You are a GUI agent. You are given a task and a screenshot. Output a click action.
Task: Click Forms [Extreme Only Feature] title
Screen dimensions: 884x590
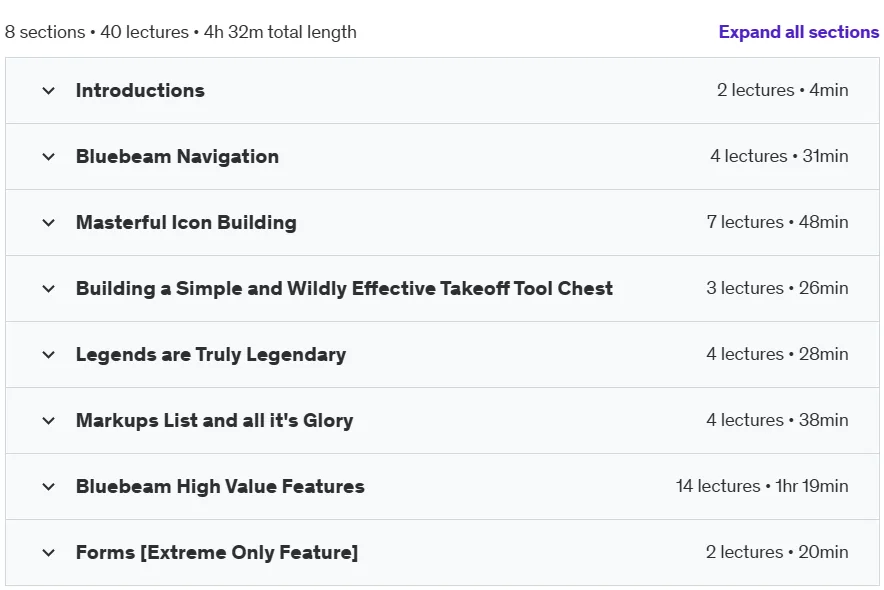(x=217, y=552)
